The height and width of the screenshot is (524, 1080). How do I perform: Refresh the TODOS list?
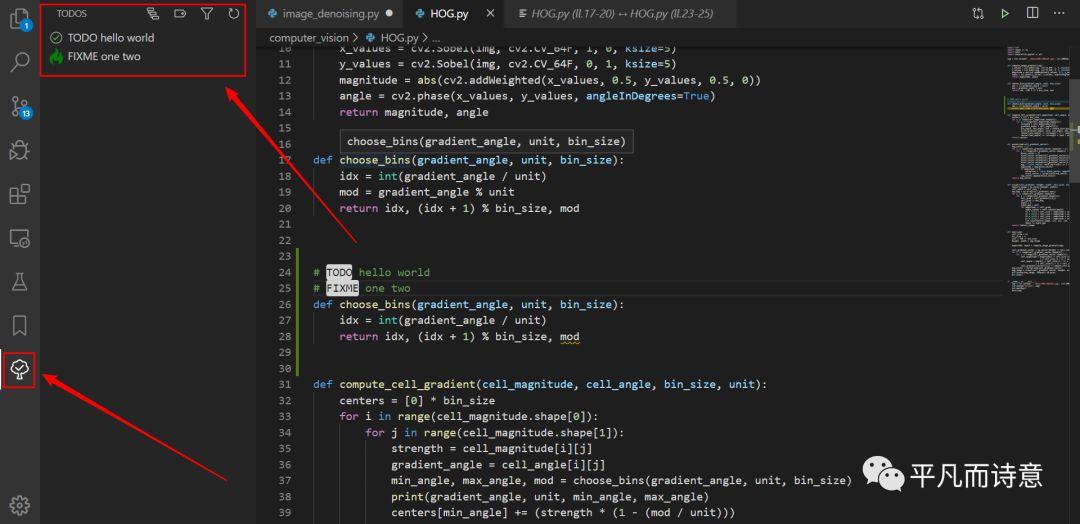click(x=234, y=13)
